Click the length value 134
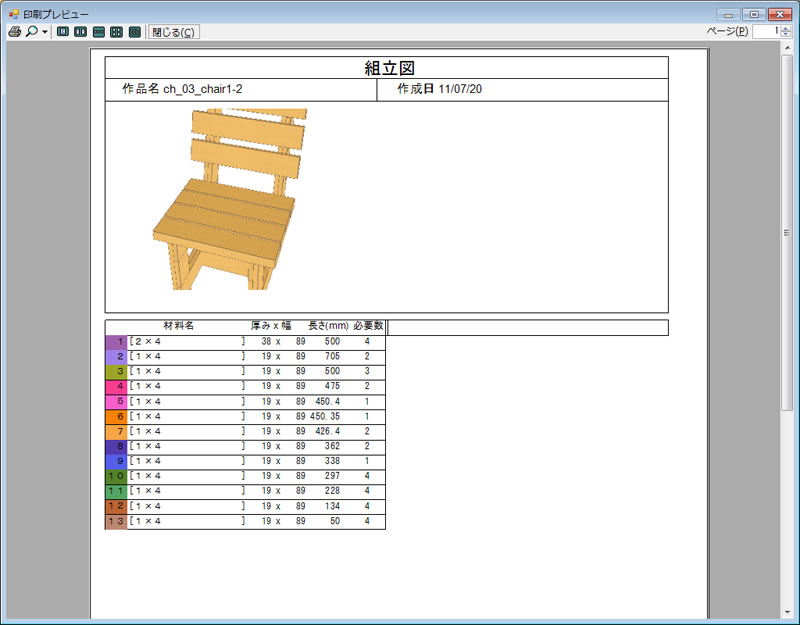Screen dimensions: 800x625 tap(332, 506)
